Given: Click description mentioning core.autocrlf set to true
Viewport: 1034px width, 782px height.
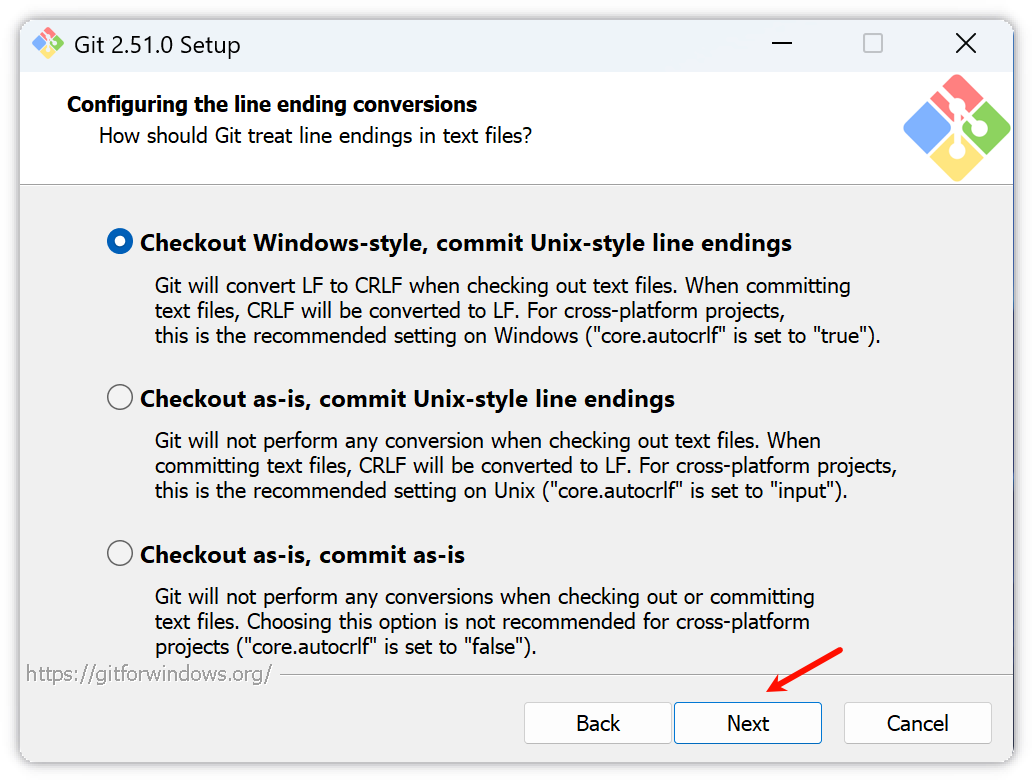Looking at the screenshot, I should [x=517, y=311].
